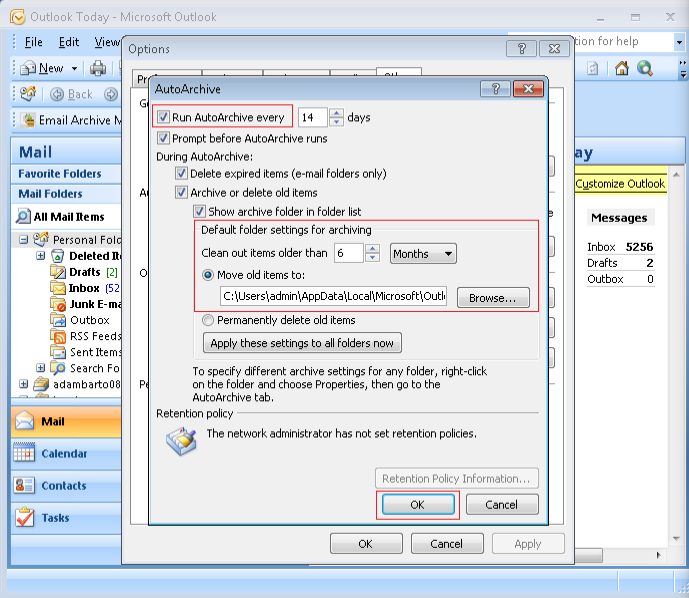
Task: Click Cancel in the Options dialog
Action: [447, 544]
